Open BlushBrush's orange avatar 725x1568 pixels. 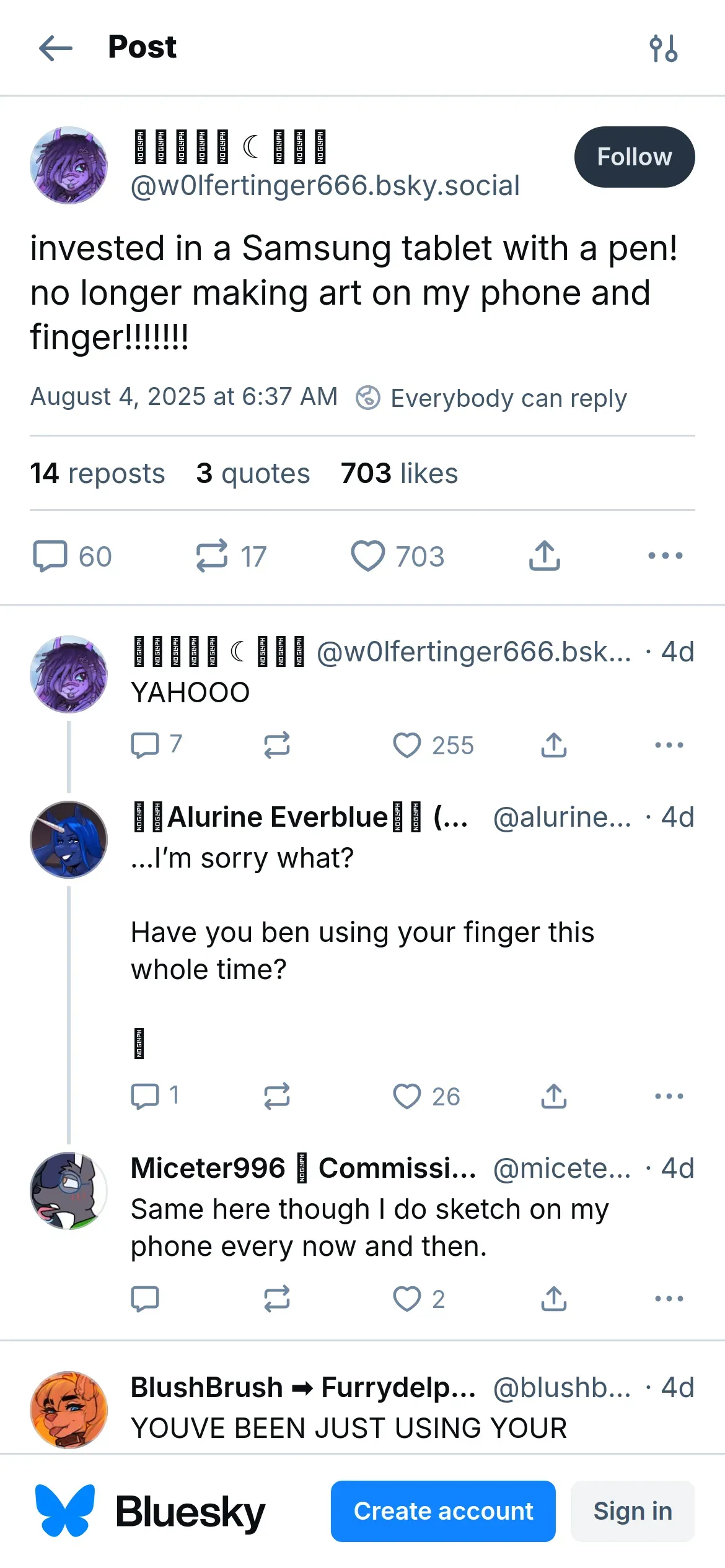click(69, 1409)
